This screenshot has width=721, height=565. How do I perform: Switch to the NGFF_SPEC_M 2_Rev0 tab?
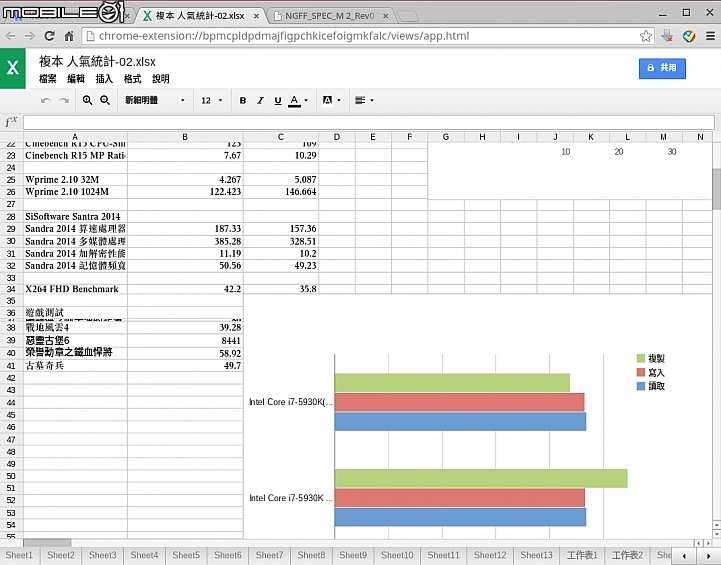pyautogui.click(x=329, y=16)
